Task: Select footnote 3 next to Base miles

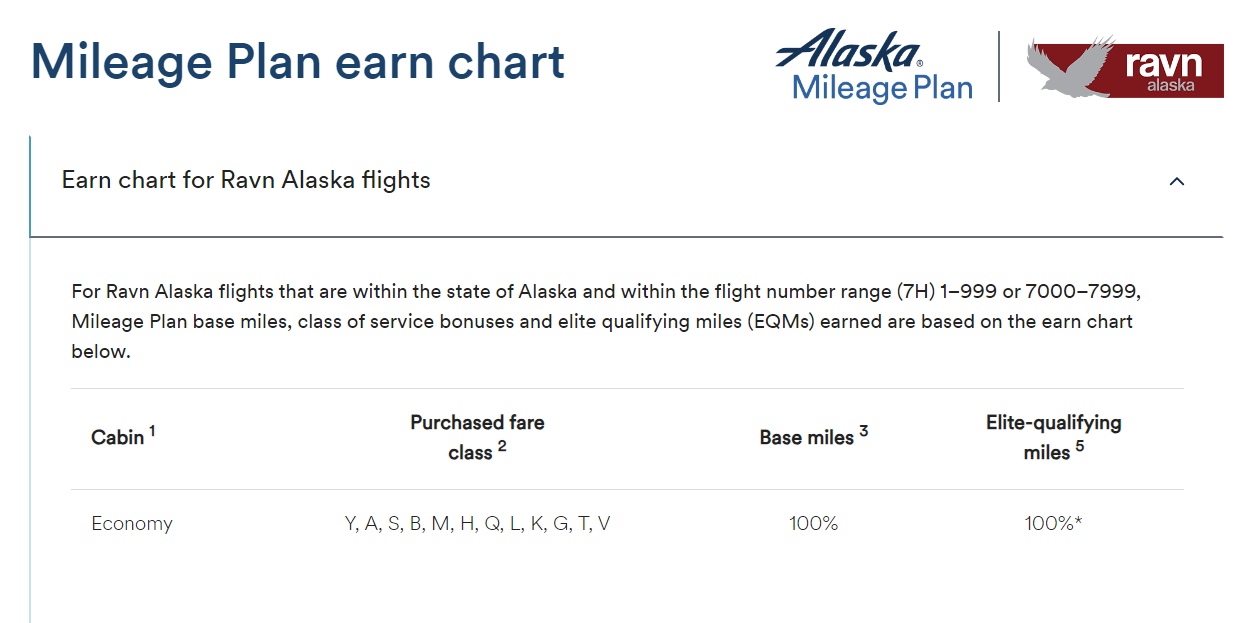Action: click(864, 429)
